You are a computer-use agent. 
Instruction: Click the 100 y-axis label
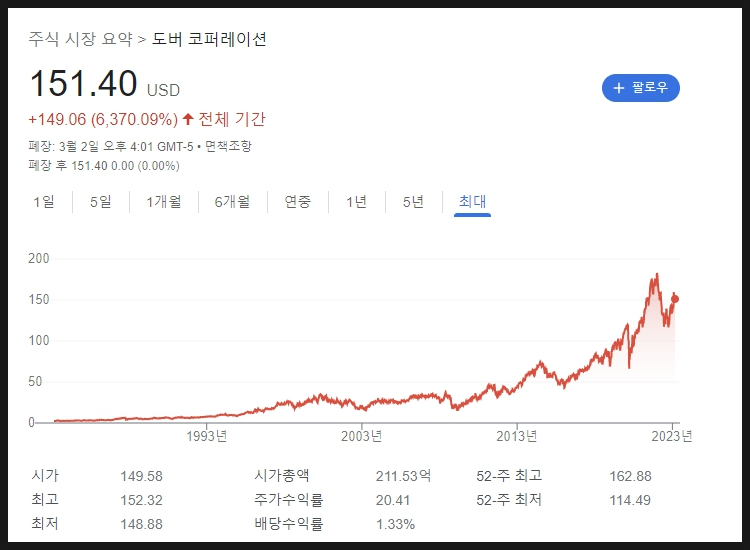click(x=39, y=341)
